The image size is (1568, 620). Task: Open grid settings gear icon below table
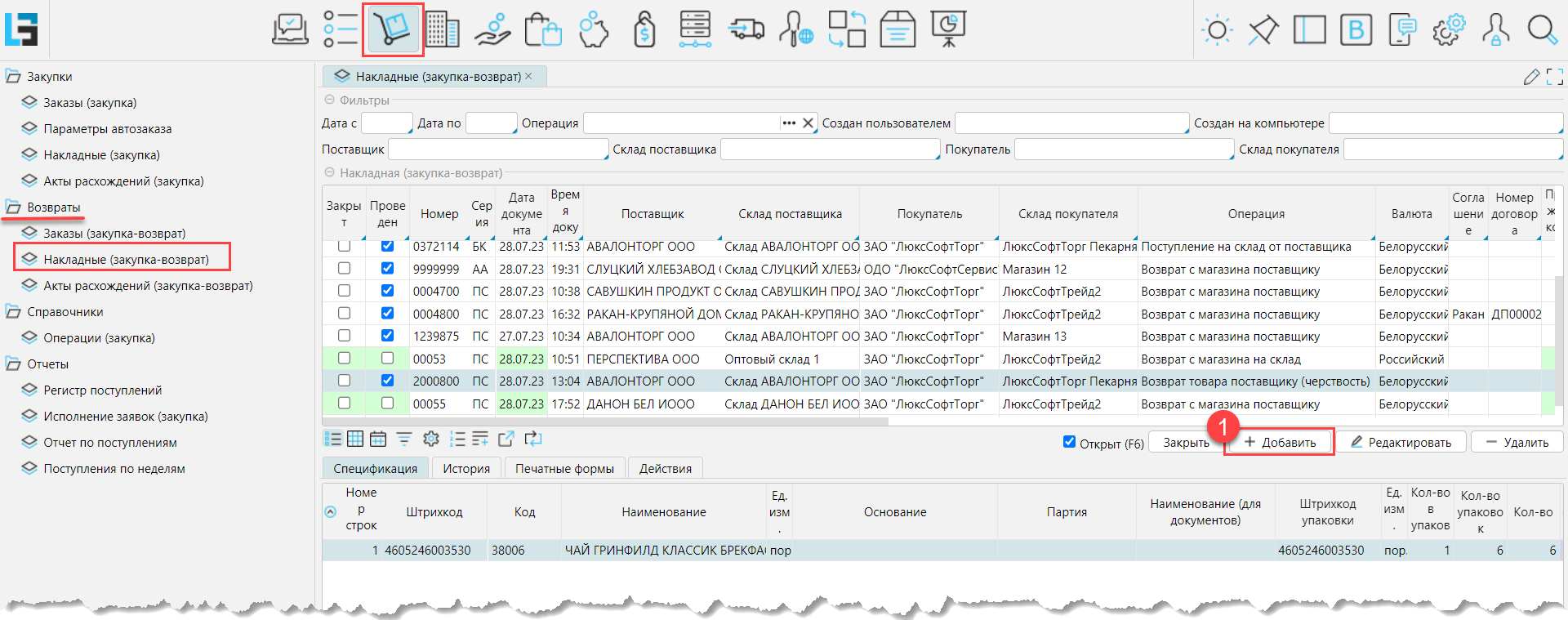(431, 439)
